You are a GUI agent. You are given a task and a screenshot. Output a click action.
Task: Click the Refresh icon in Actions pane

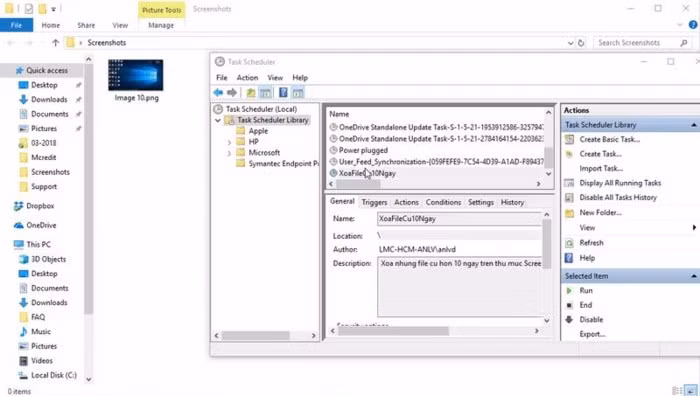pyautogui.click(x=569, y=243)
